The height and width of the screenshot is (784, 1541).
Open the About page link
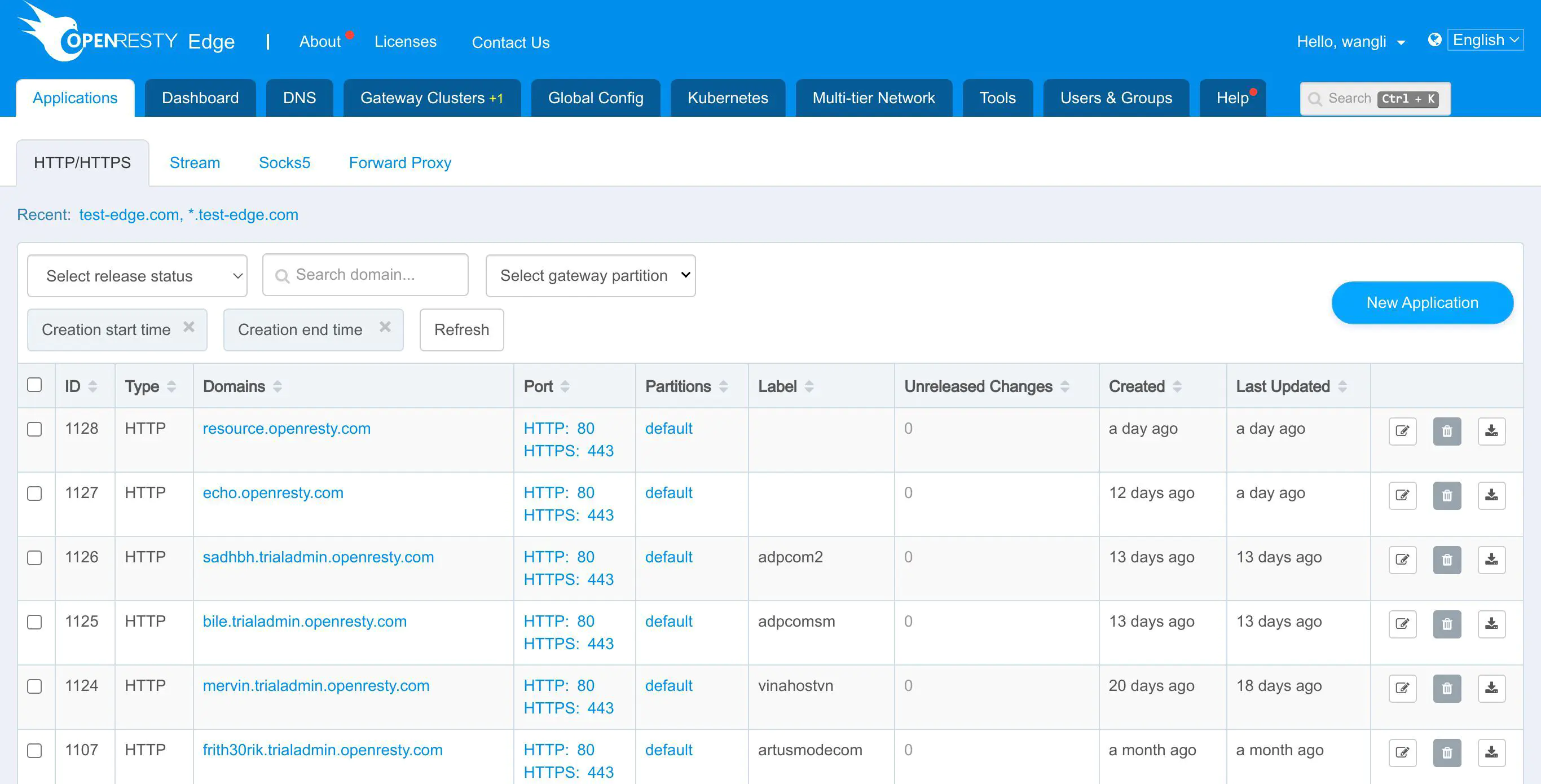tap(320, 41)
